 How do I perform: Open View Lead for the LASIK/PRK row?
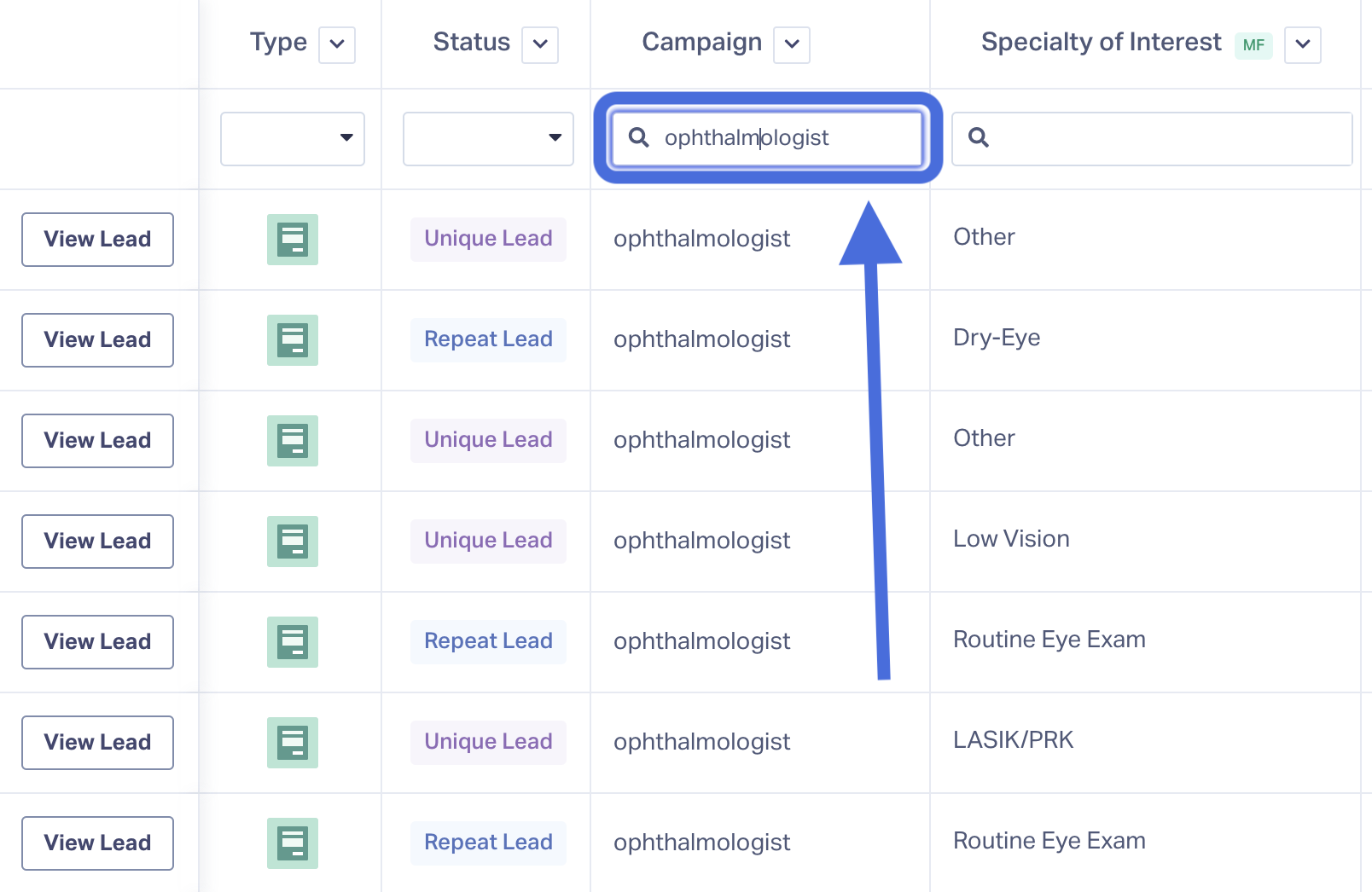click(97, 743)
